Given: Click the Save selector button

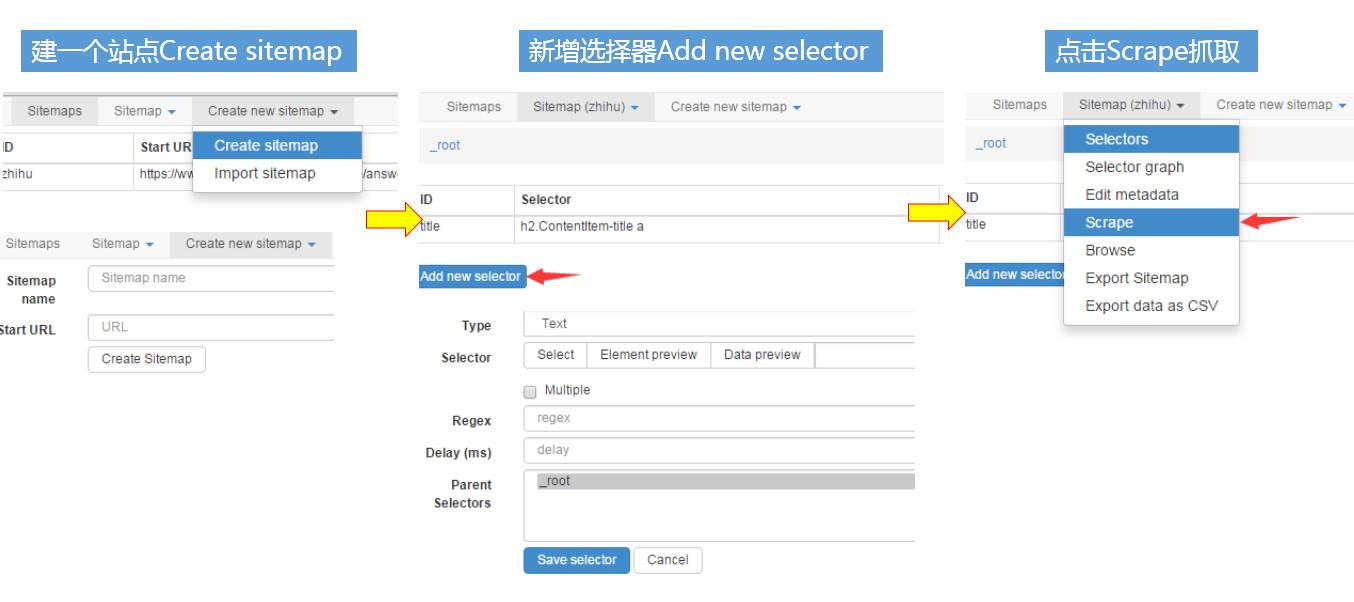Looking at the screenshot, I should point(577,560).
